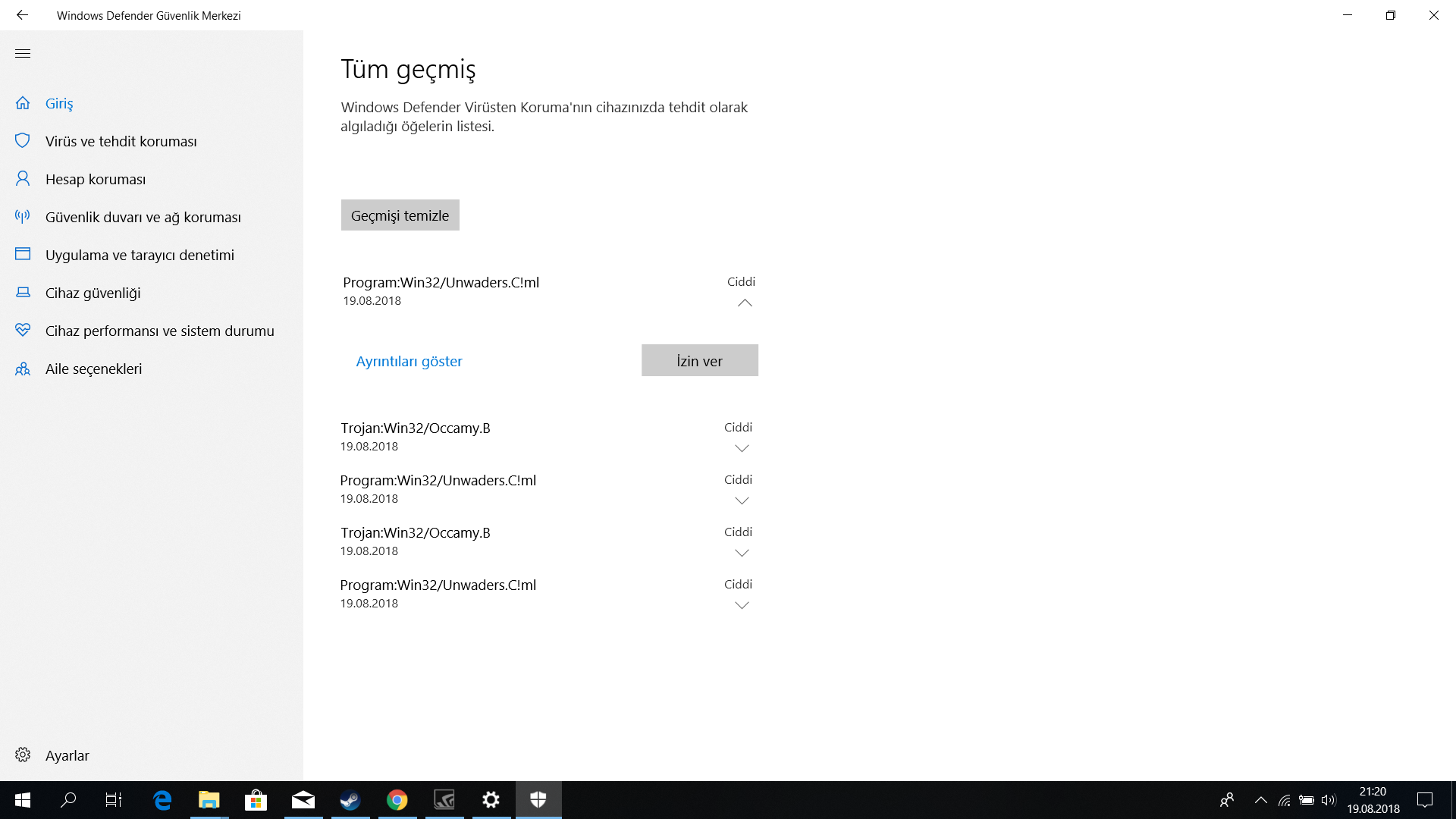Image resolution: width=1456 pixels, height=819 pixels.
Task: Open Task View on taskbar
Action: click(114, 800)
